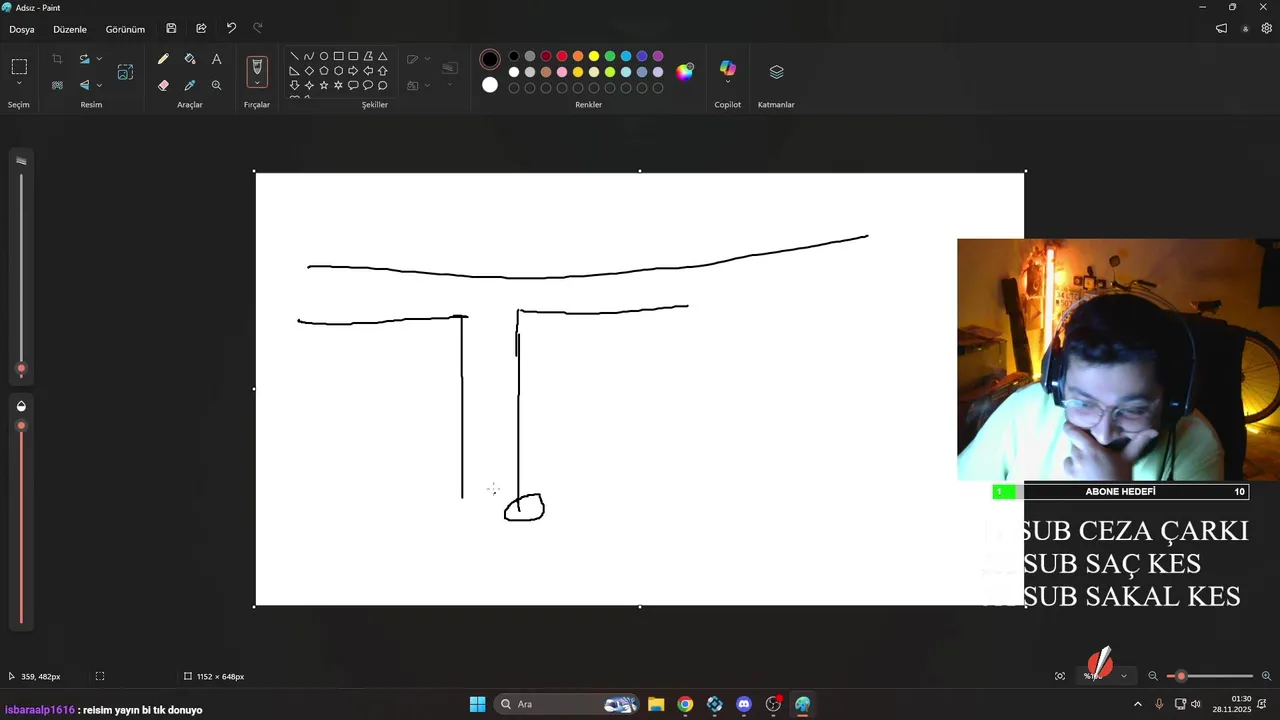Viewport: 1280px width, 720px height.
Task: Click the brush size slider handle
Action: point(21,369)
